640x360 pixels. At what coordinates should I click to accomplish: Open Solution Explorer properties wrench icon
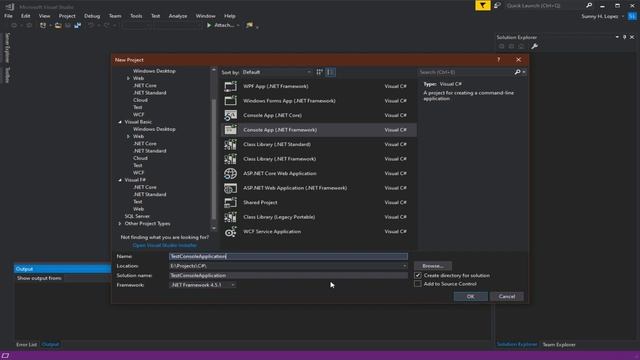(534, 46)
